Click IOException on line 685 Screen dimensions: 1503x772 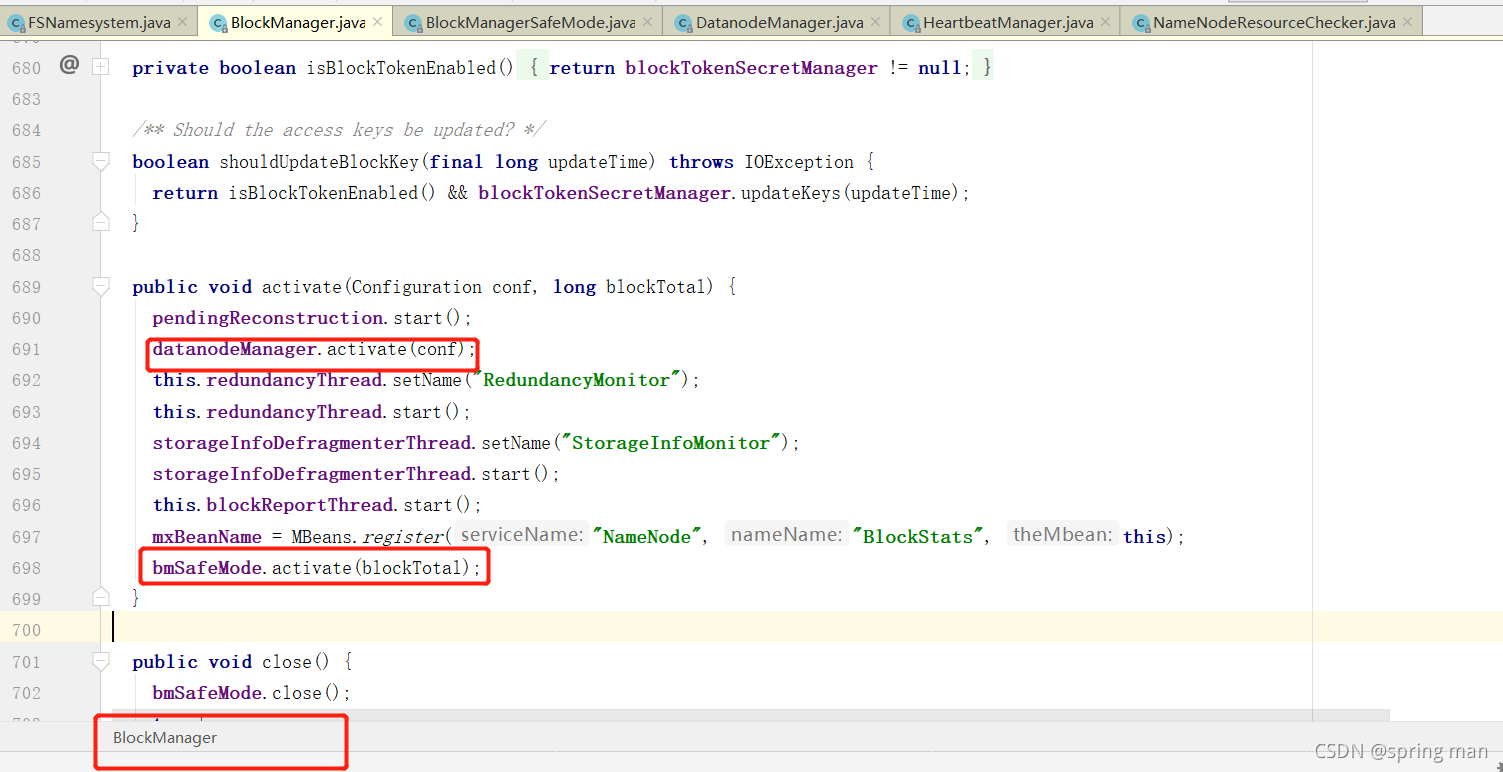click(x=798, y=162)
